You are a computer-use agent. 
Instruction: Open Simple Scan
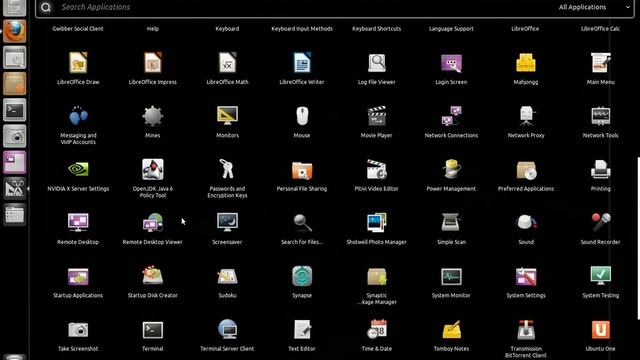point(451,223)
